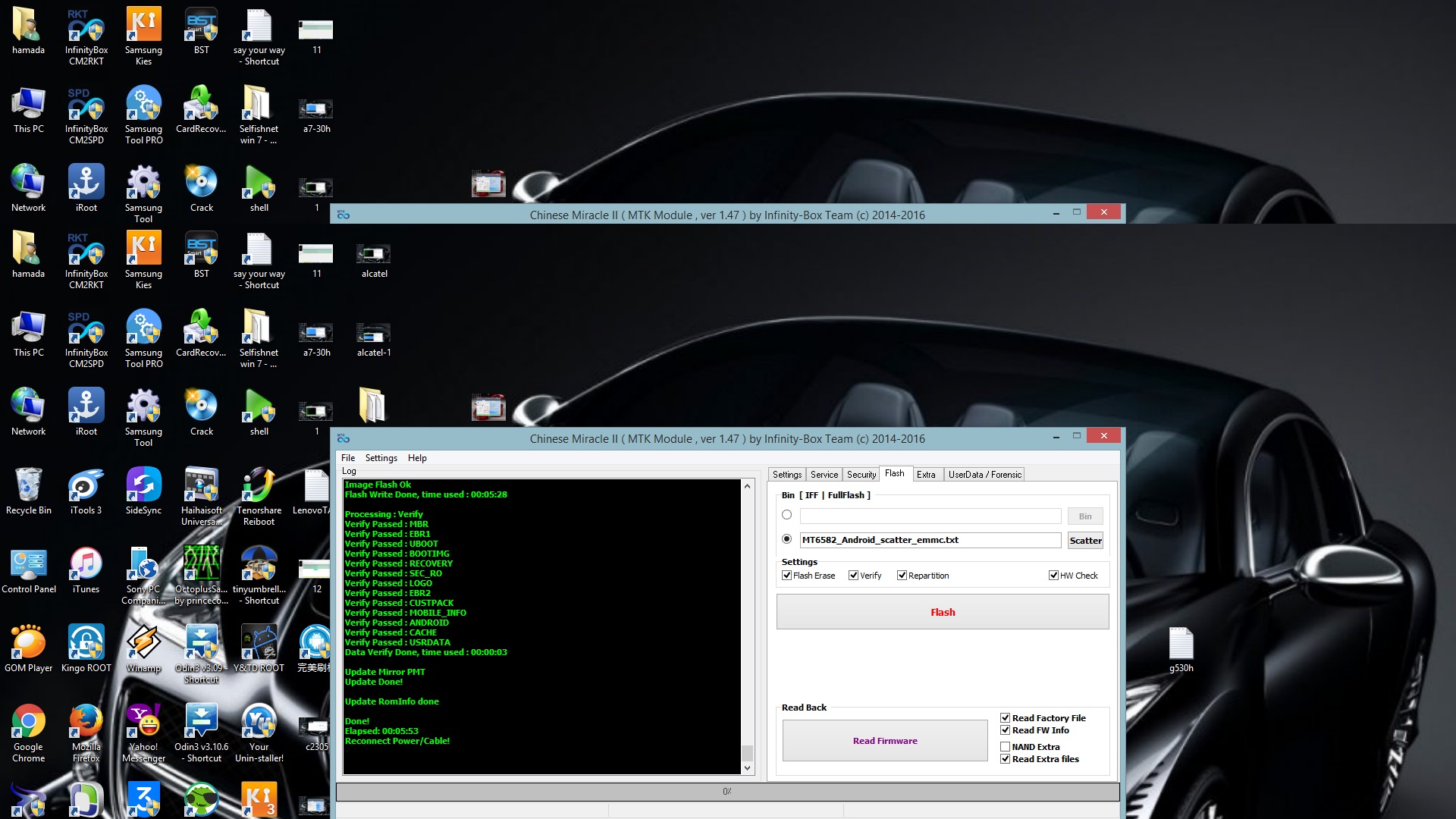This screenshot has width=1456, height=819.
Task: Open Winamp desktop icon
Action: [x=143, y=649]
